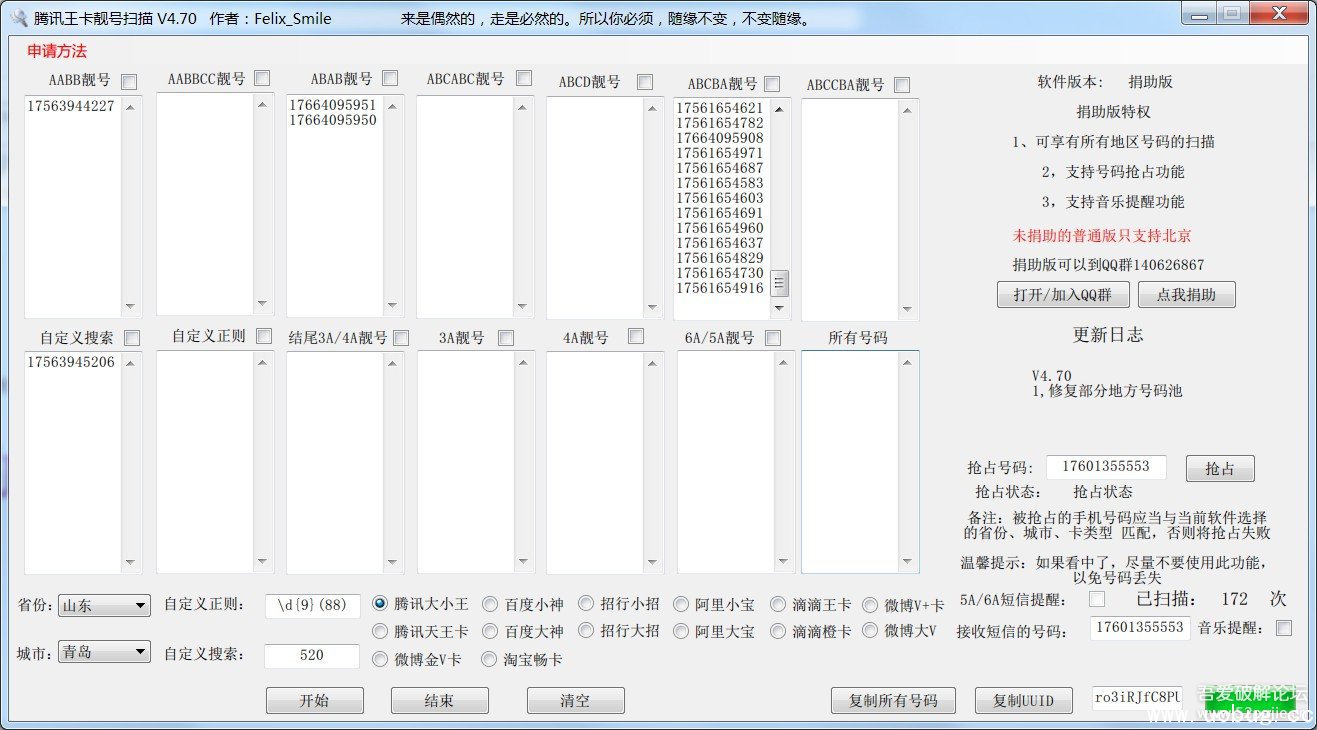Toggle the 自定义搜索 checkbox
This screenshot has width=1317, height=730.
coord(132,338)
